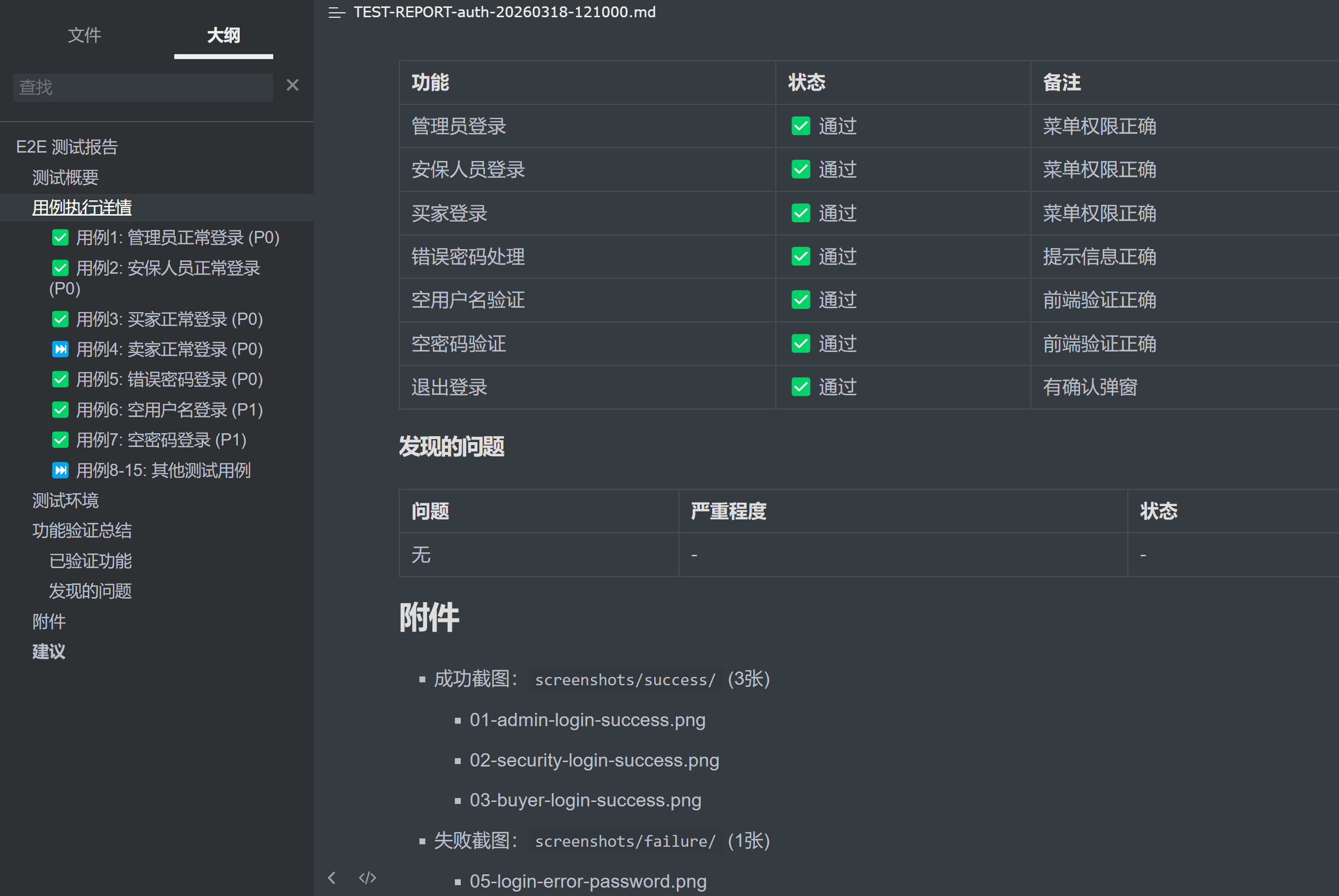Screen dimensions: 1339x896
Task: Click inside the 查找 search field
Action: (x=143, y=87)
